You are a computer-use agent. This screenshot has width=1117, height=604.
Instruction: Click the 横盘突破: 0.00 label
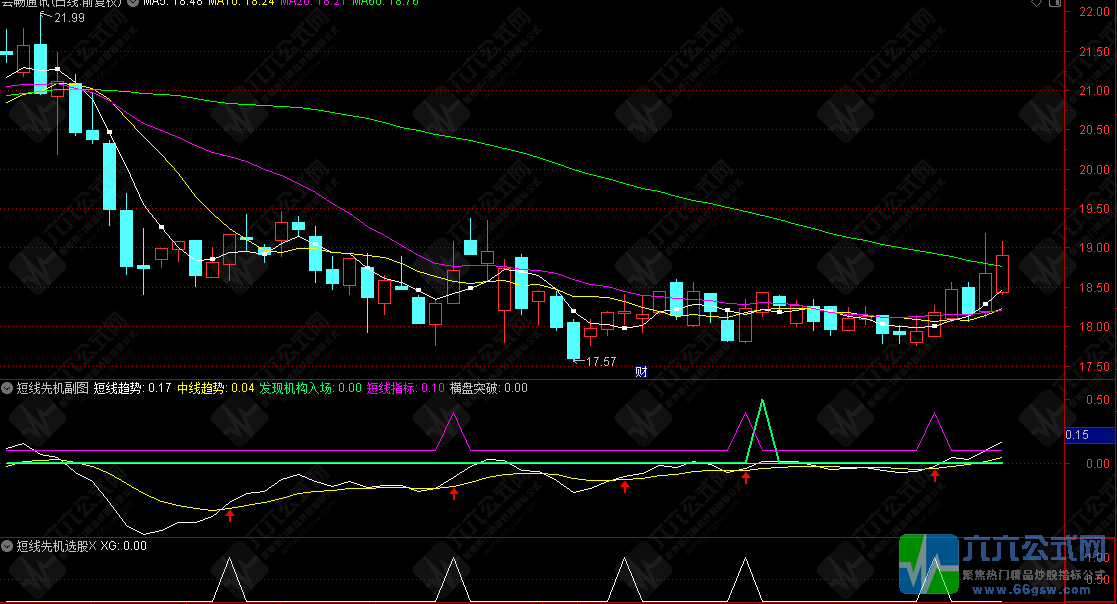pyautogui.click(x=489, y=388)
